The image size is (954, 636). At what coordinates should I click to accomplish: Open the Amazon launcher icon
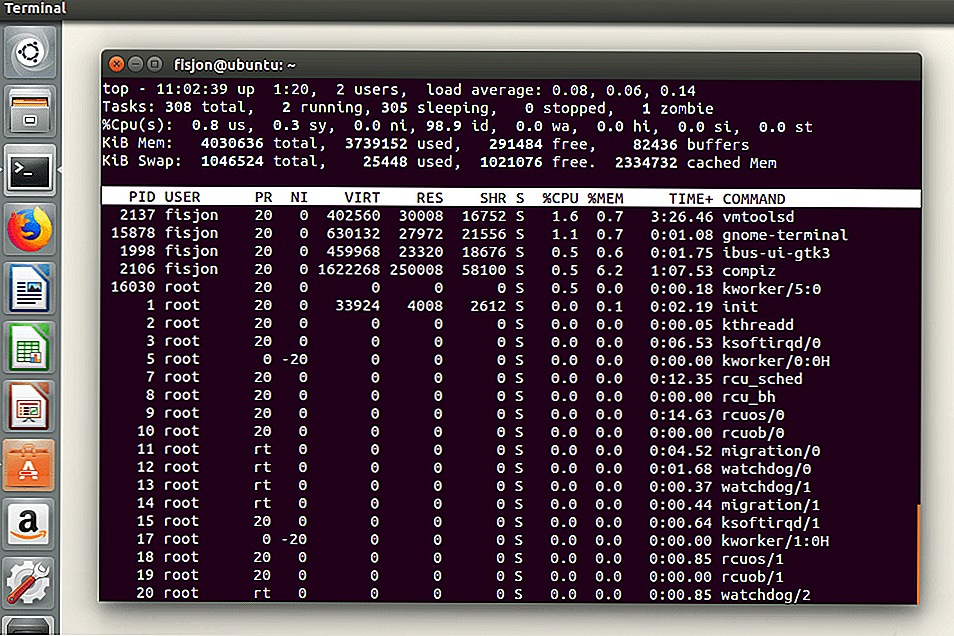click(x=30, y=525)
